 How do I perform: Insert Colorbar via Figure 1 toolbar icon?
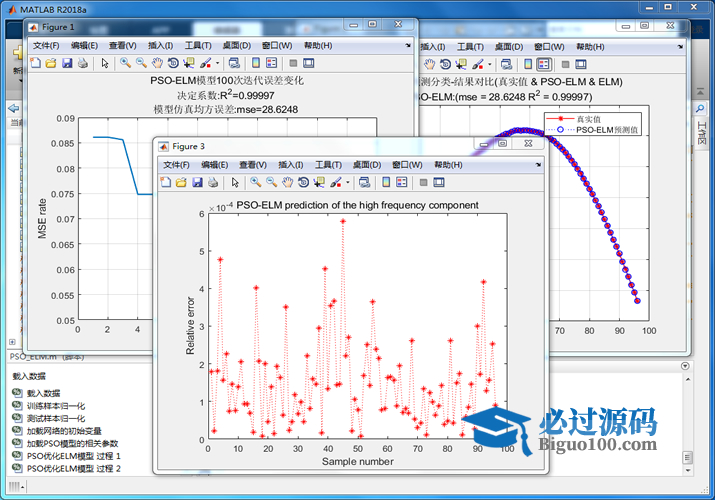click(256, 63)
